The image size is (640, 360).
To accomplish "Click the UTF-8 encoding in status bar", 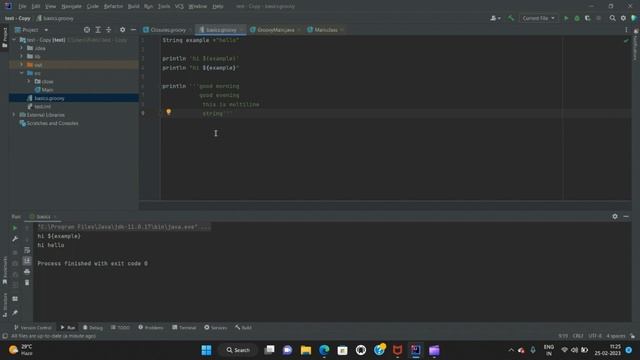I will (x=595, y=336).
